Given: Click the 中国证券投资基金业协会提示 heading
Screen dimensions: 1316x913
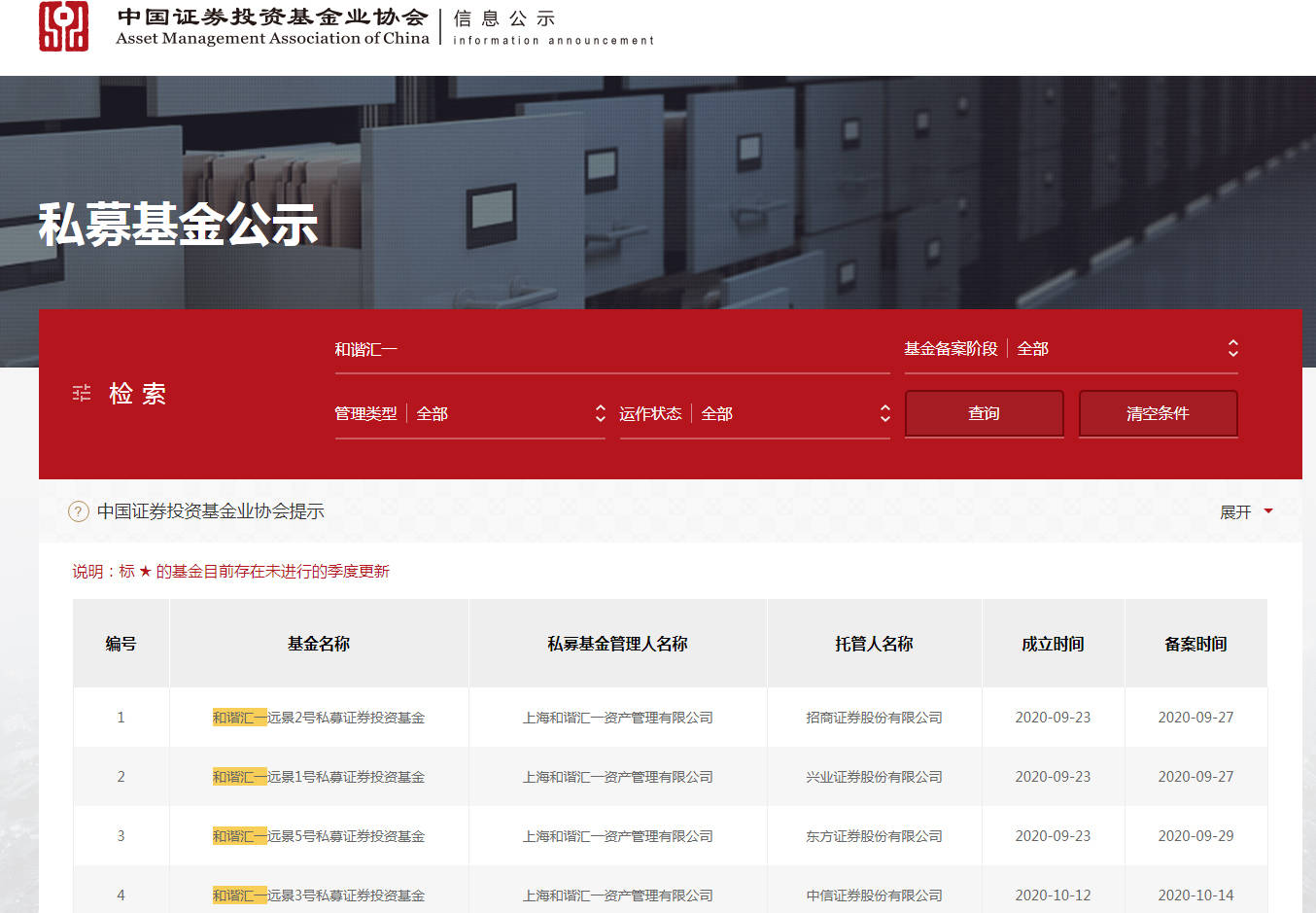Looking at the screenshot, I should [211, 511].
